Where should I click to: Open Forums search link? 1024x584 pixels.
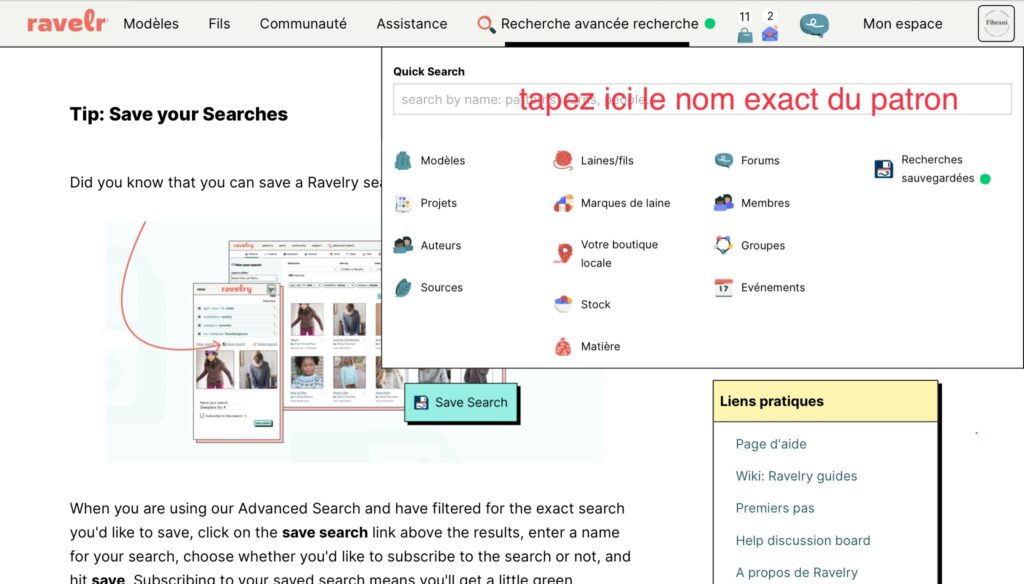coord(760,161)
